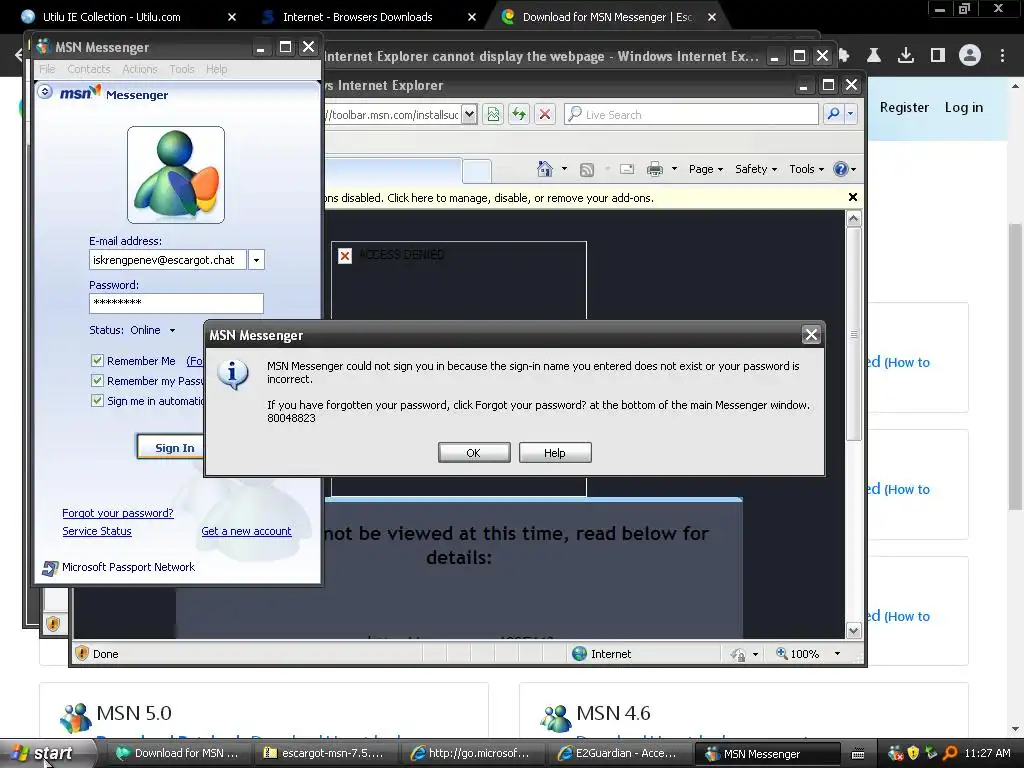Click the IE page scrollbar up arrow
The height and width of the screenshot is (768, 1024).
pos(854,219)
